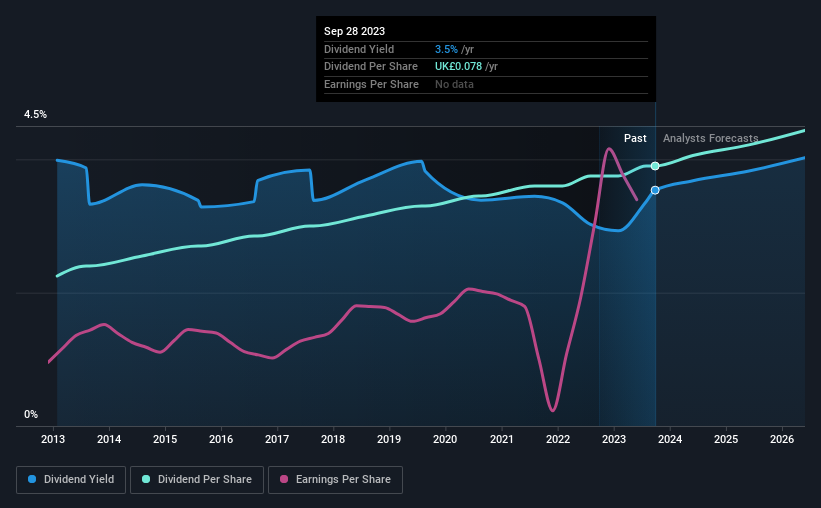The height and width of the screenshot is (508, 821).
Task: Click the 2026 x-axis year label
Action: point(782,439)
